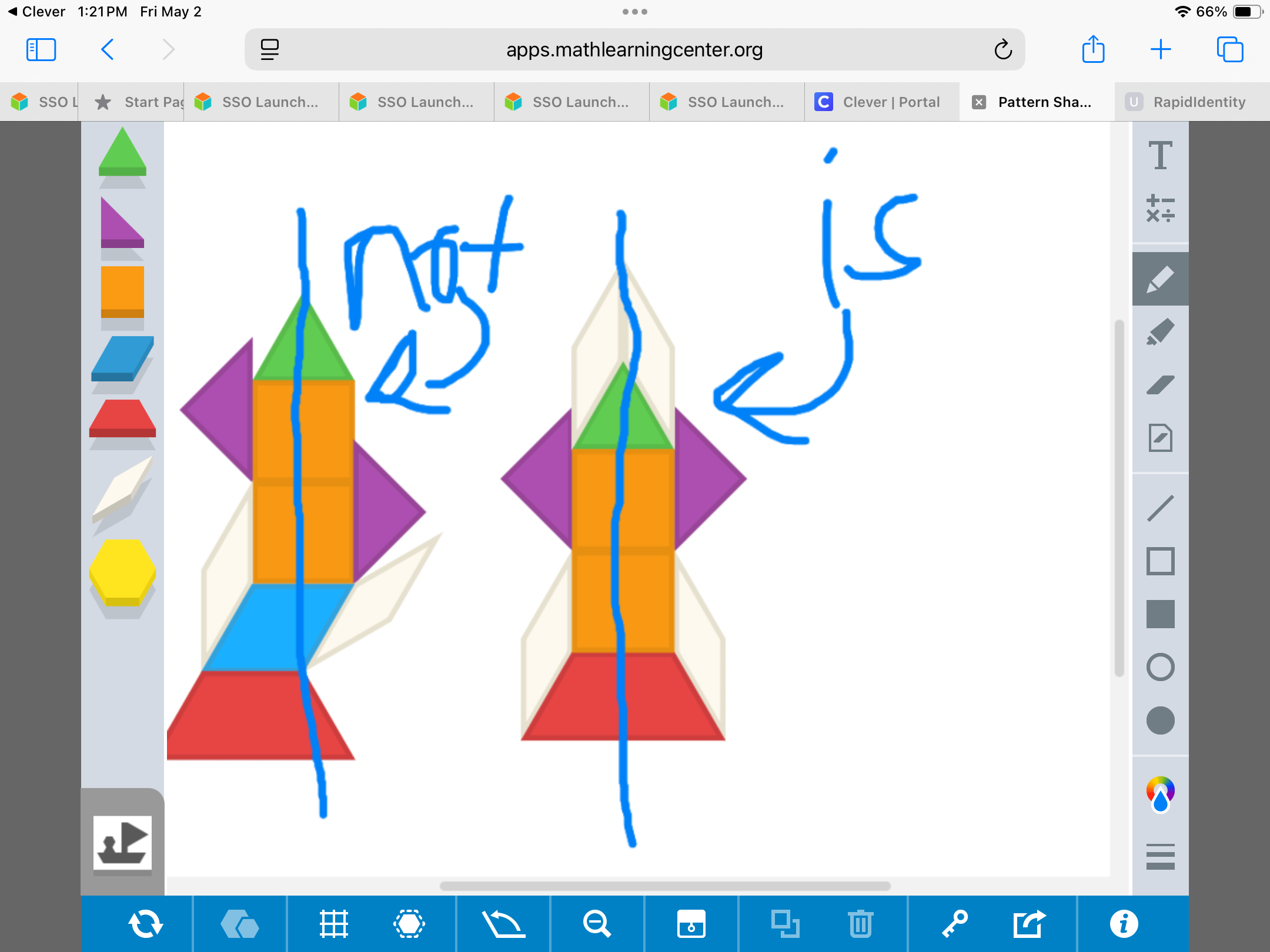Pick the red trapezoid shape

[122, 418]
